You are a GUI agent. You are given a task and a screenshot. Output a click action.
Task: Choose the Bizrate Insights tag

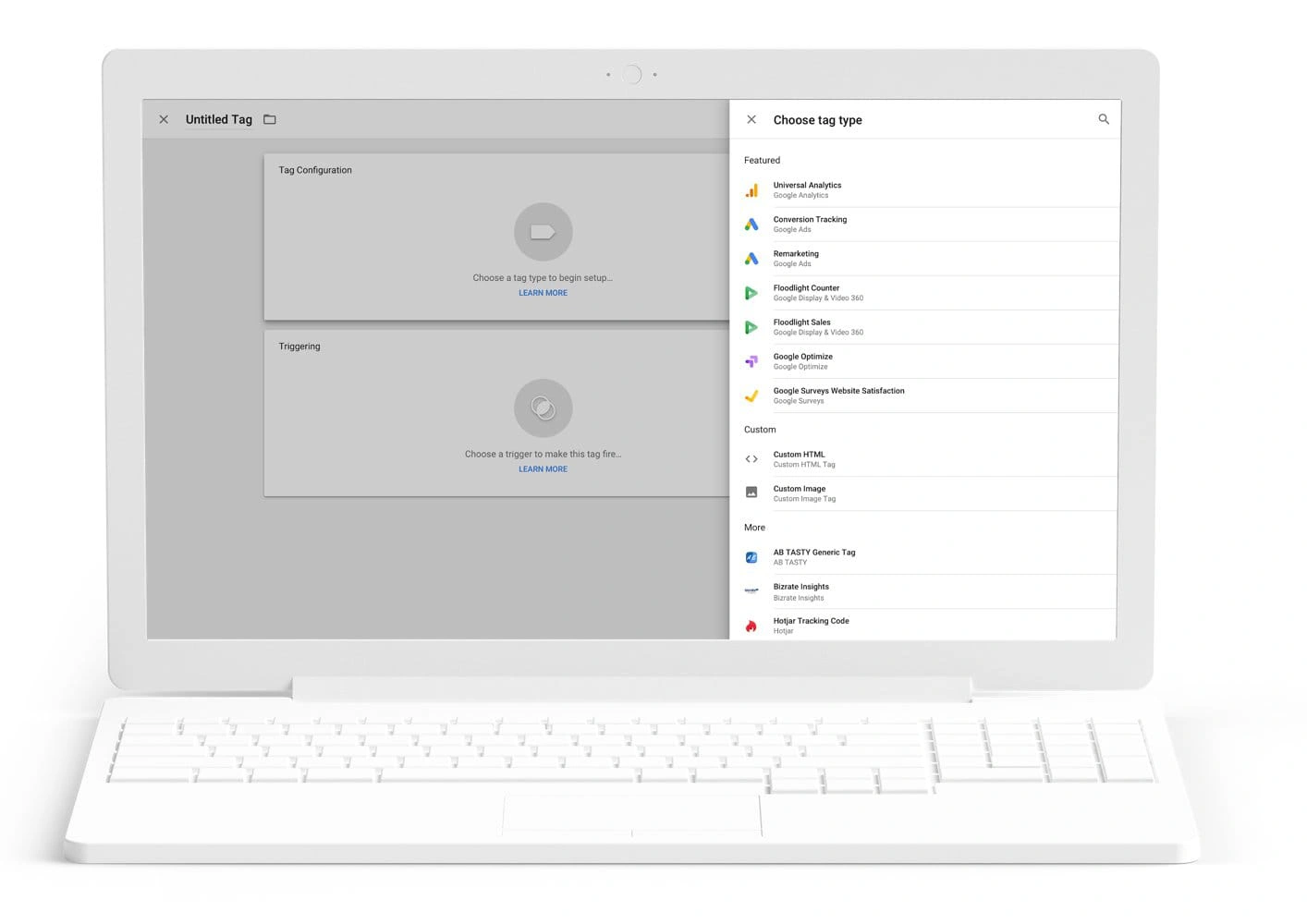tap(930, 591)
